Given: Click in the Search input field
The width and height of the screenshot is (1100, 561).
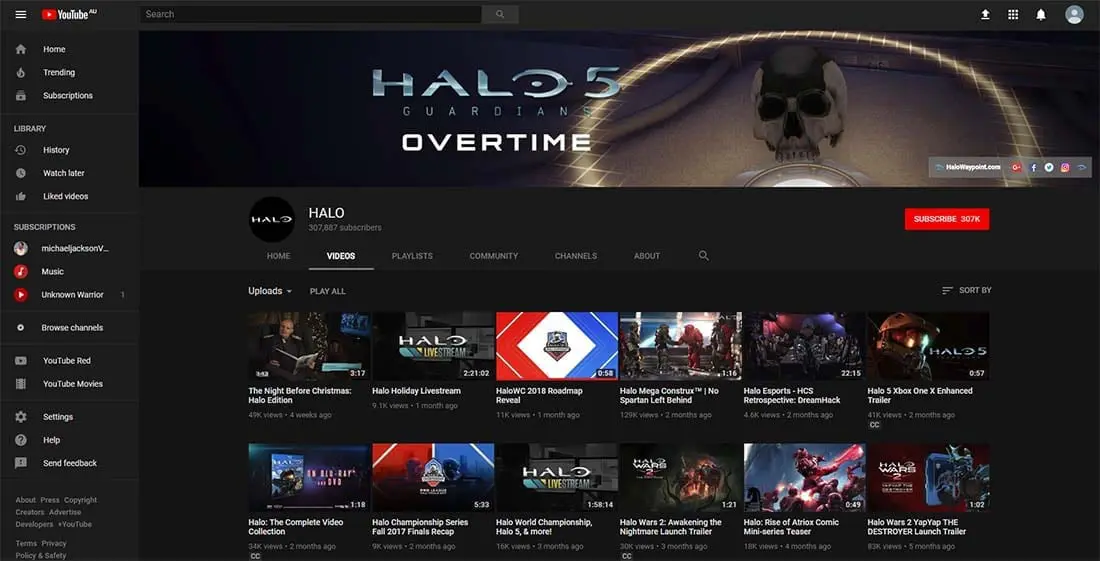Looking at the screenshot, I should [x=311, y=14].
